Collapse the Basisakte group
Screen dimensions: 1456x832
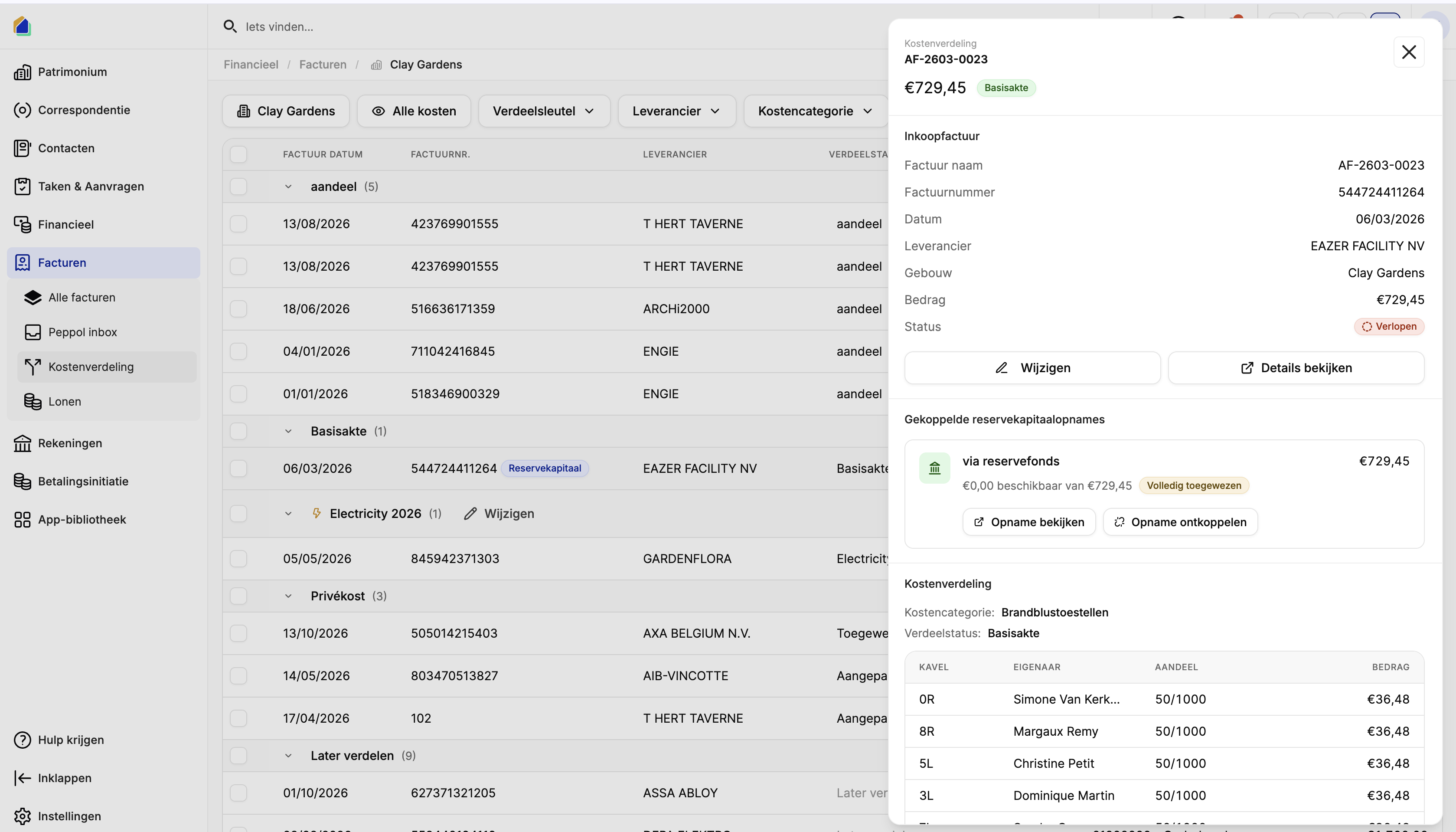288,432
